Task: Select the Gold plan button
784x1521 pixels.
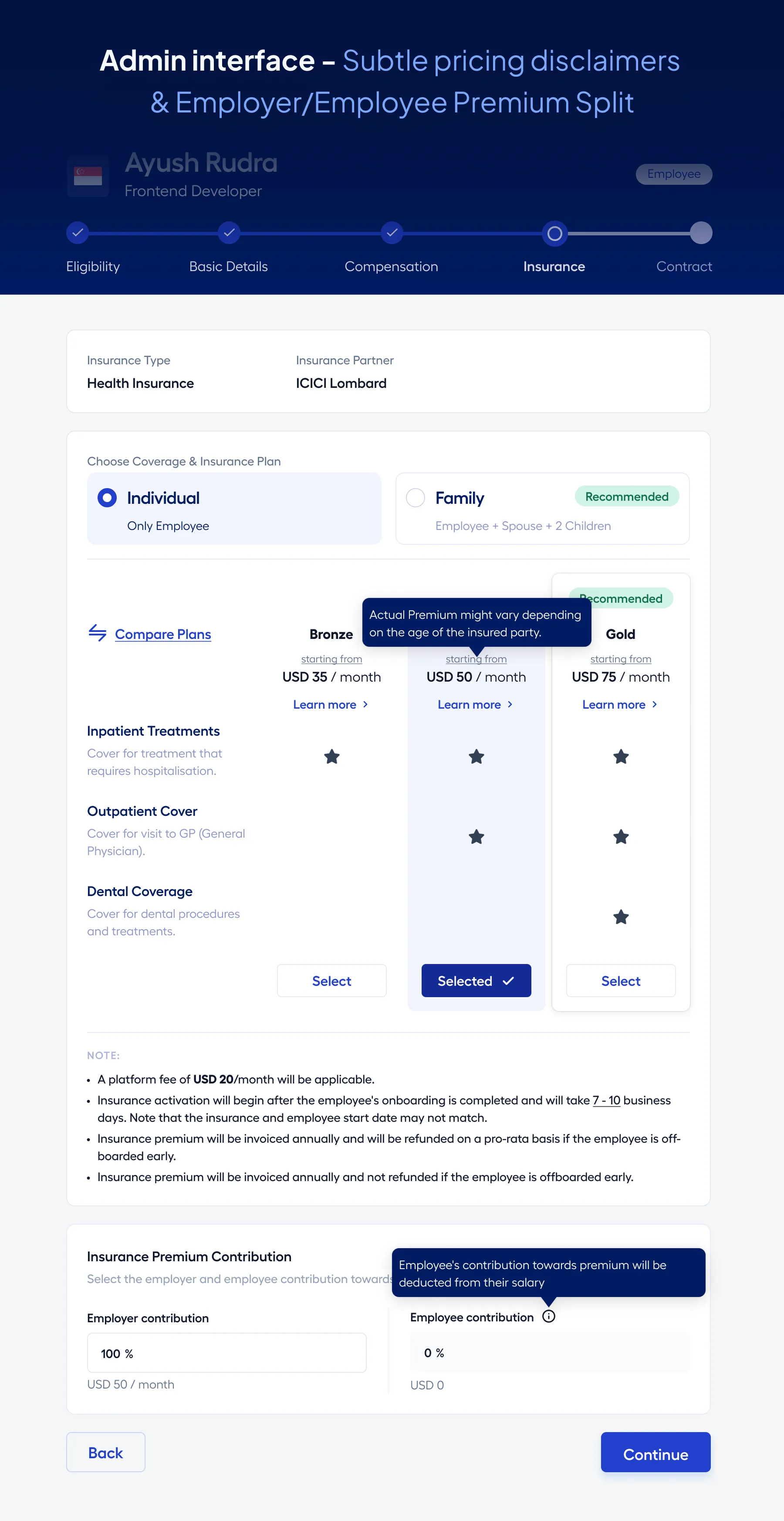Action: coord(621,981)
